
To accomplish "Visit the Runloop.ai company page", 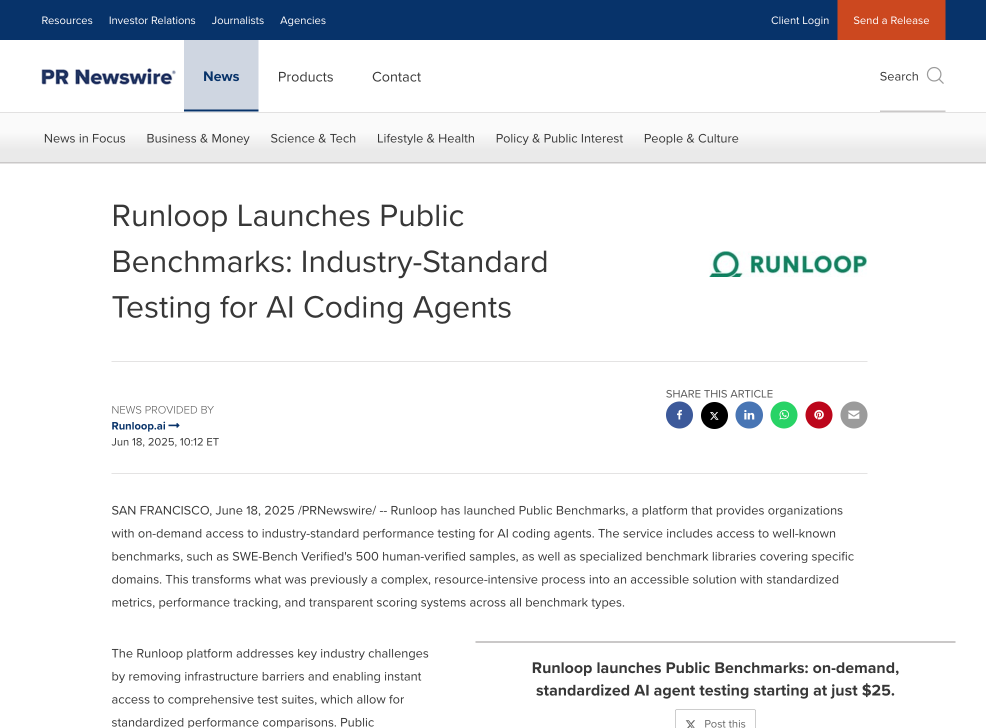I will (139, 425).
